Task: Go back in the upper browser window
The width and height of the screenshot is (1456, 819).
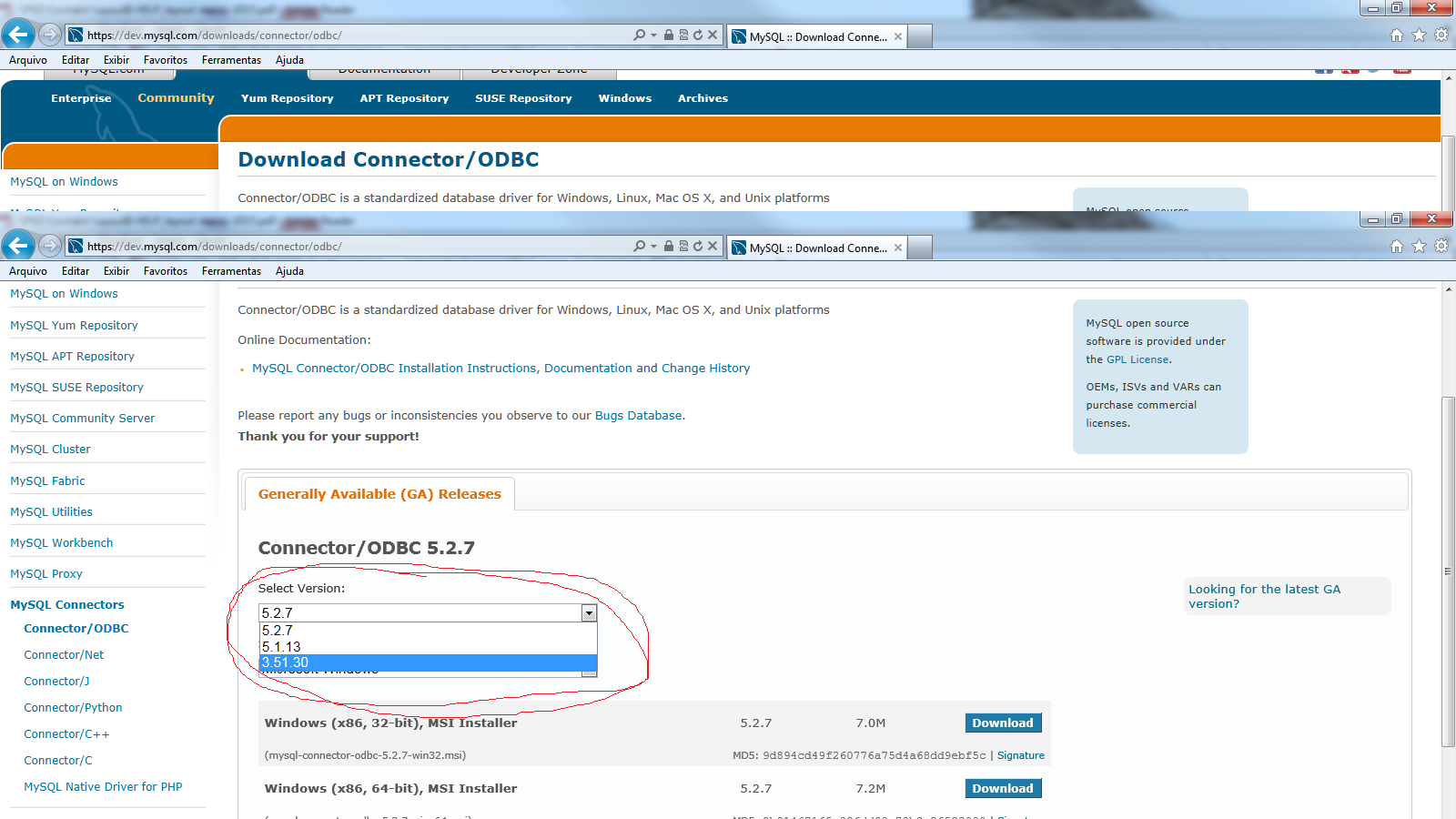Action: pos(18,35)
